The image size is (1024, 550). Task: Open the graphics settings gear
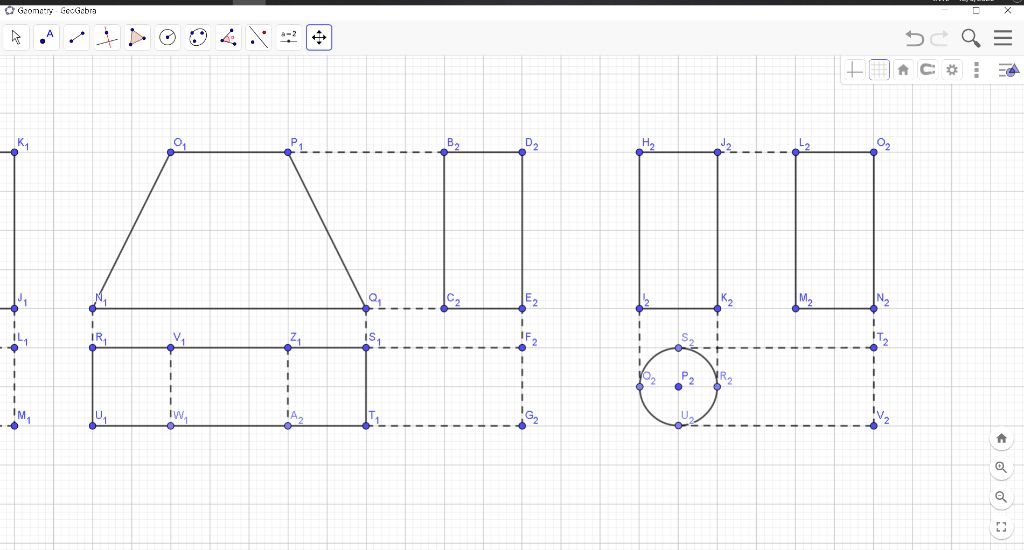pos(952,69)
